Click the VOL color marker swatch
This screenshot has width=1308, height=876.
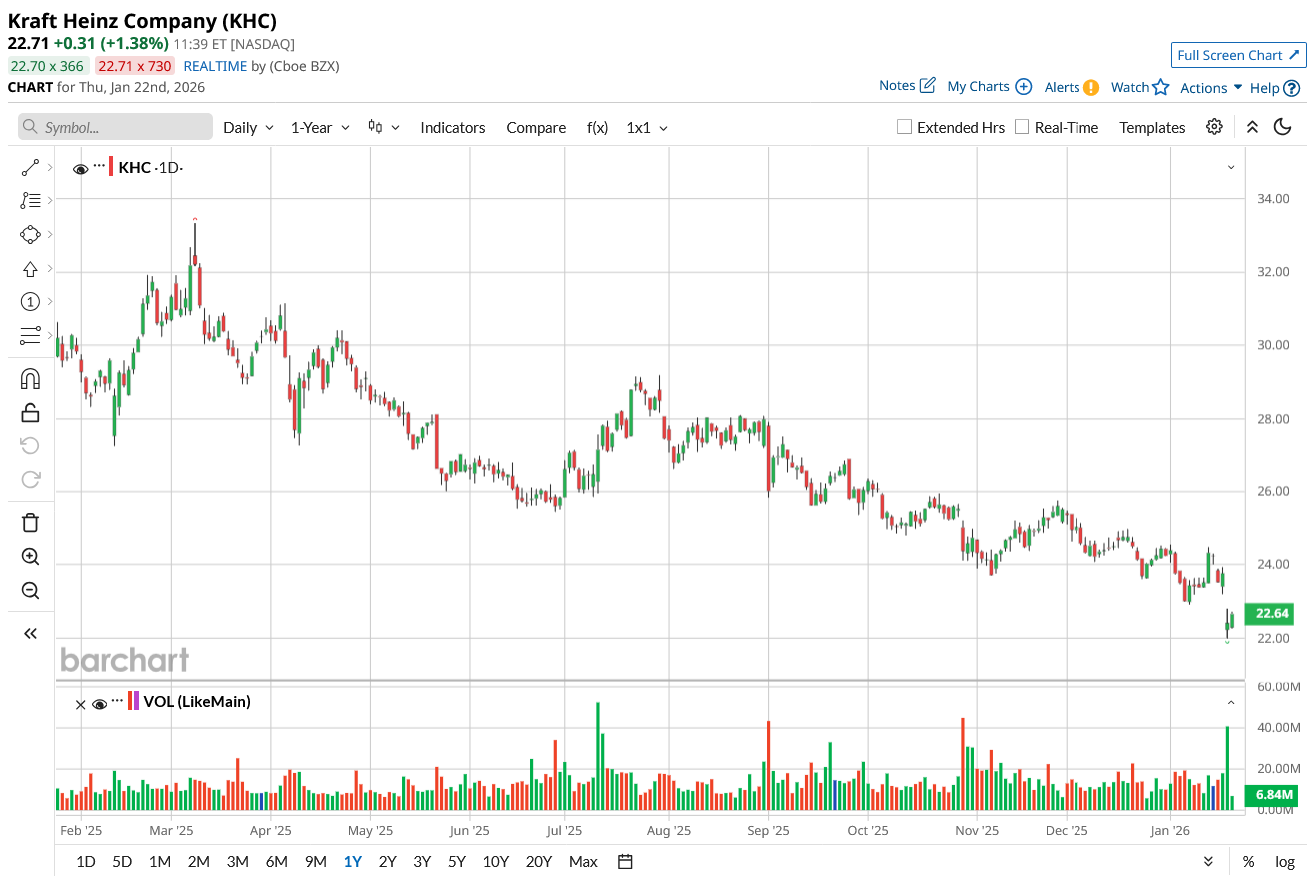pyautogui.click(x=134, y=701)
